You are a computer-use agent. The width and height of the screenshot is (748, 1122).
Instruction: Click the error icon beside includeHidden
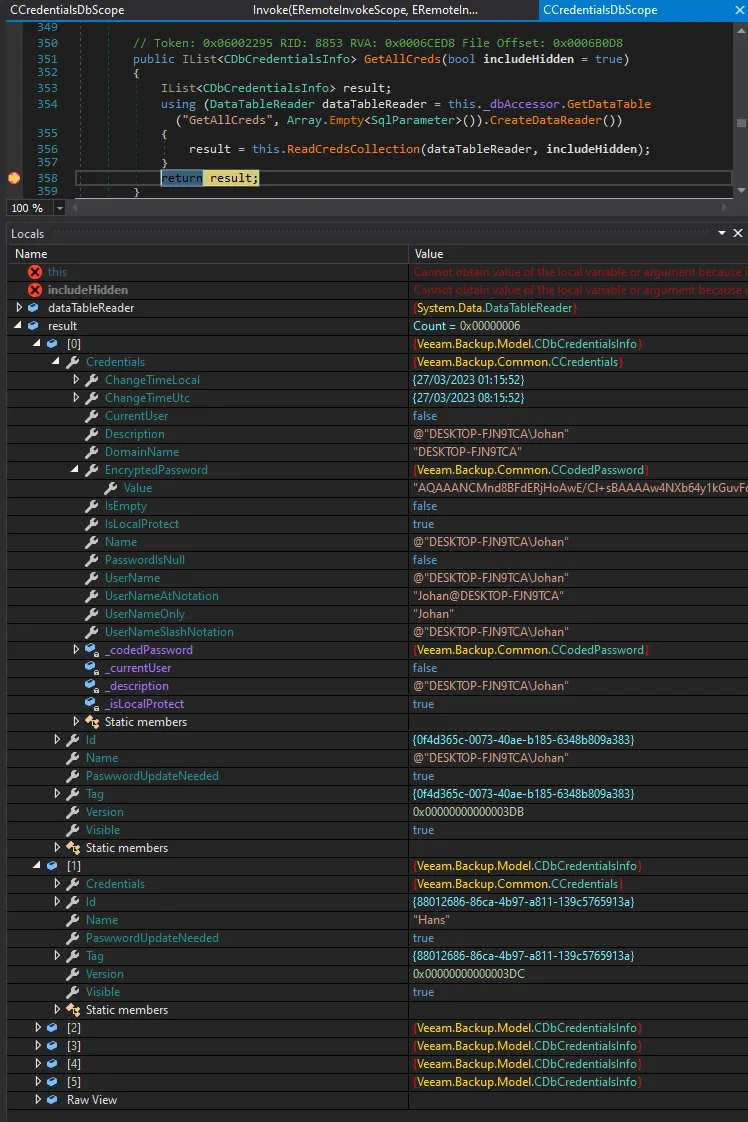(35, 290)
